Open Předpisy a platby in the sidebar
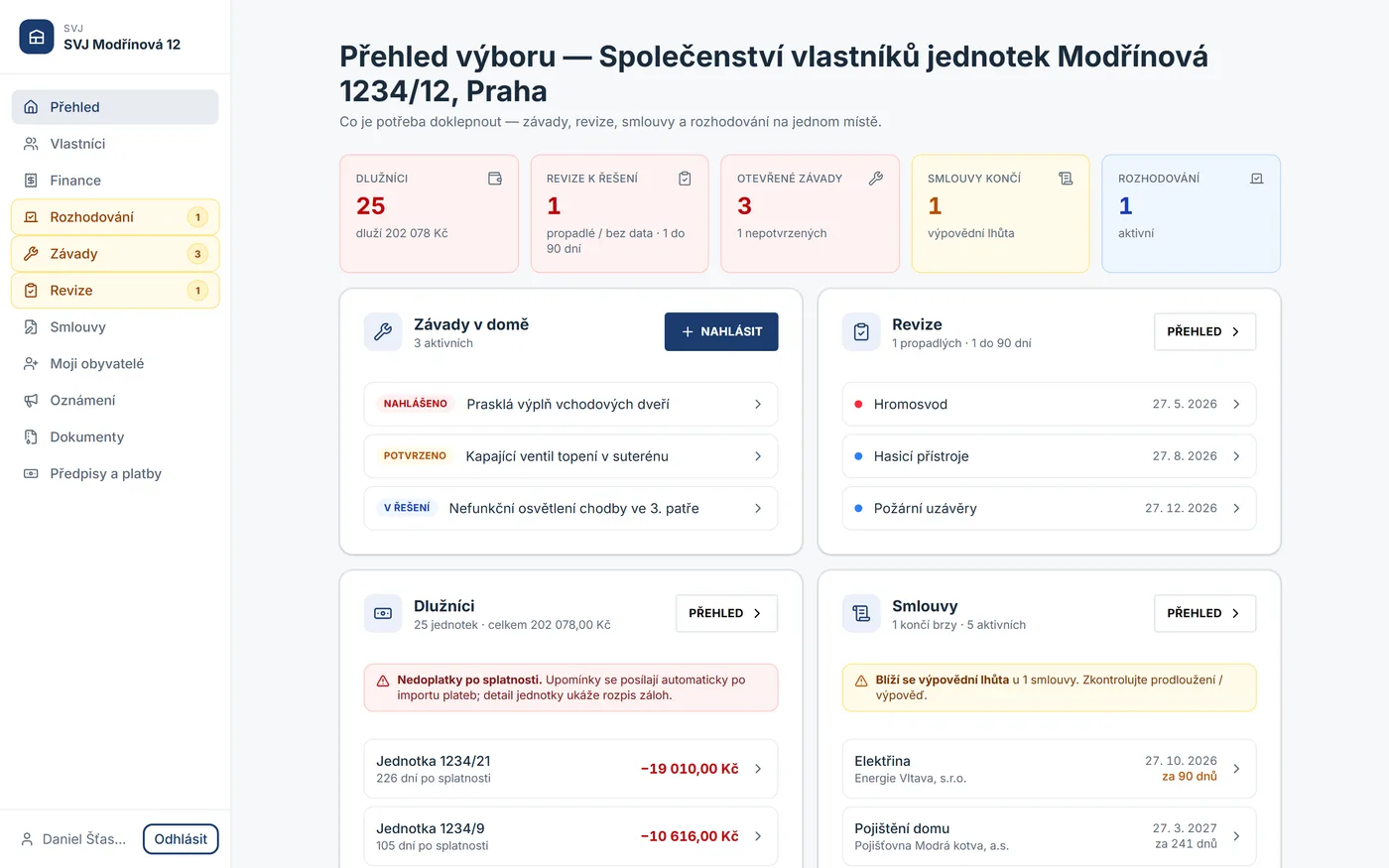Viewport: 1389px width, 868px height. coord(115,474)
